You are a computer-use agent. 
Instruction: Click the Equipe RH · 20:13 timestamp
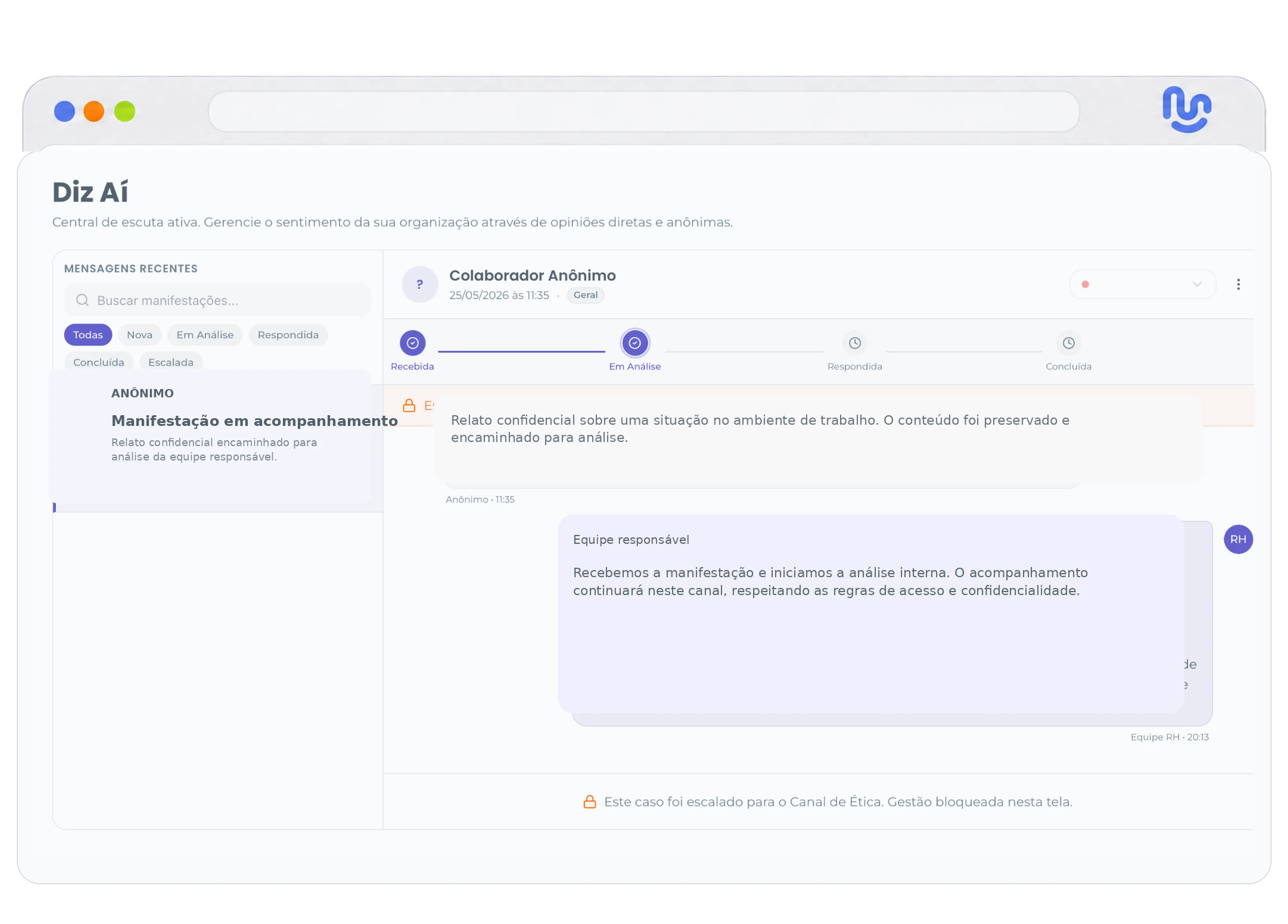click(1169, 736)
